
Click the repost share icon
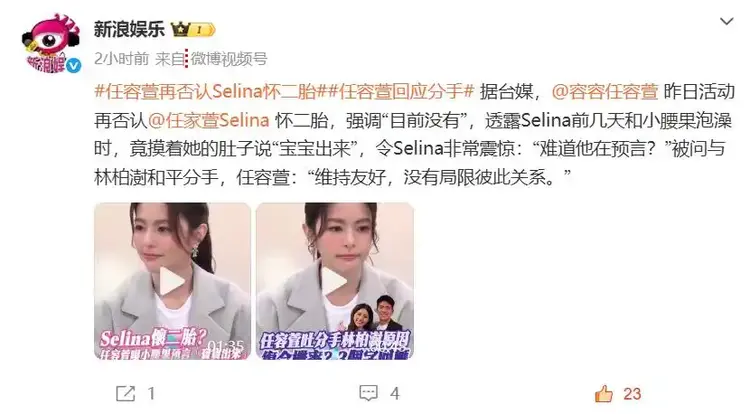[125, 393]
